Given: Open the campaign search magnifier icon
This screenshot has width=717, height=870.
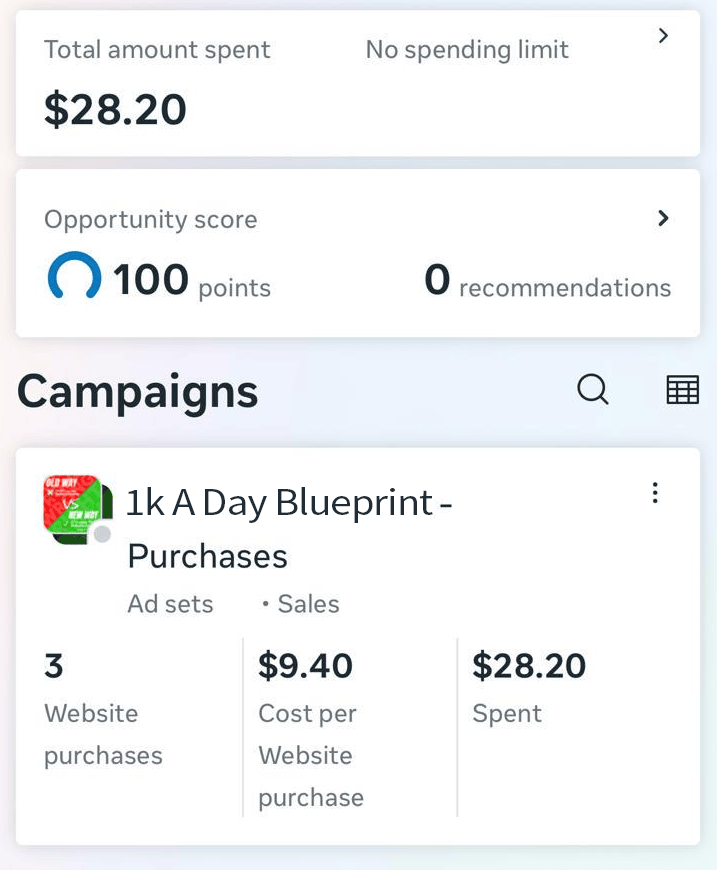Looking at the screenshot, I should tap(593, 390).
